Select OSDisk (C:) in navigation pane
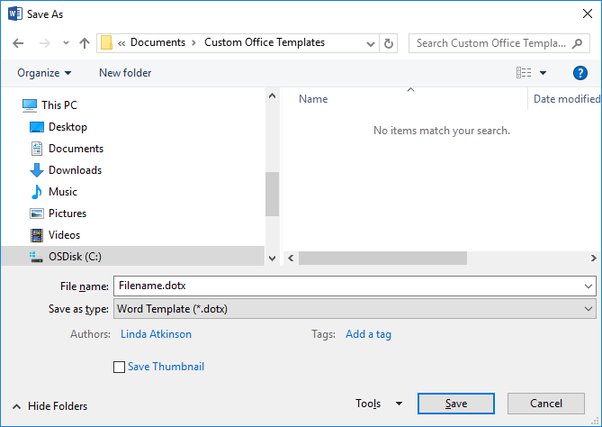602x427 pixels. [x=133, y=256]
